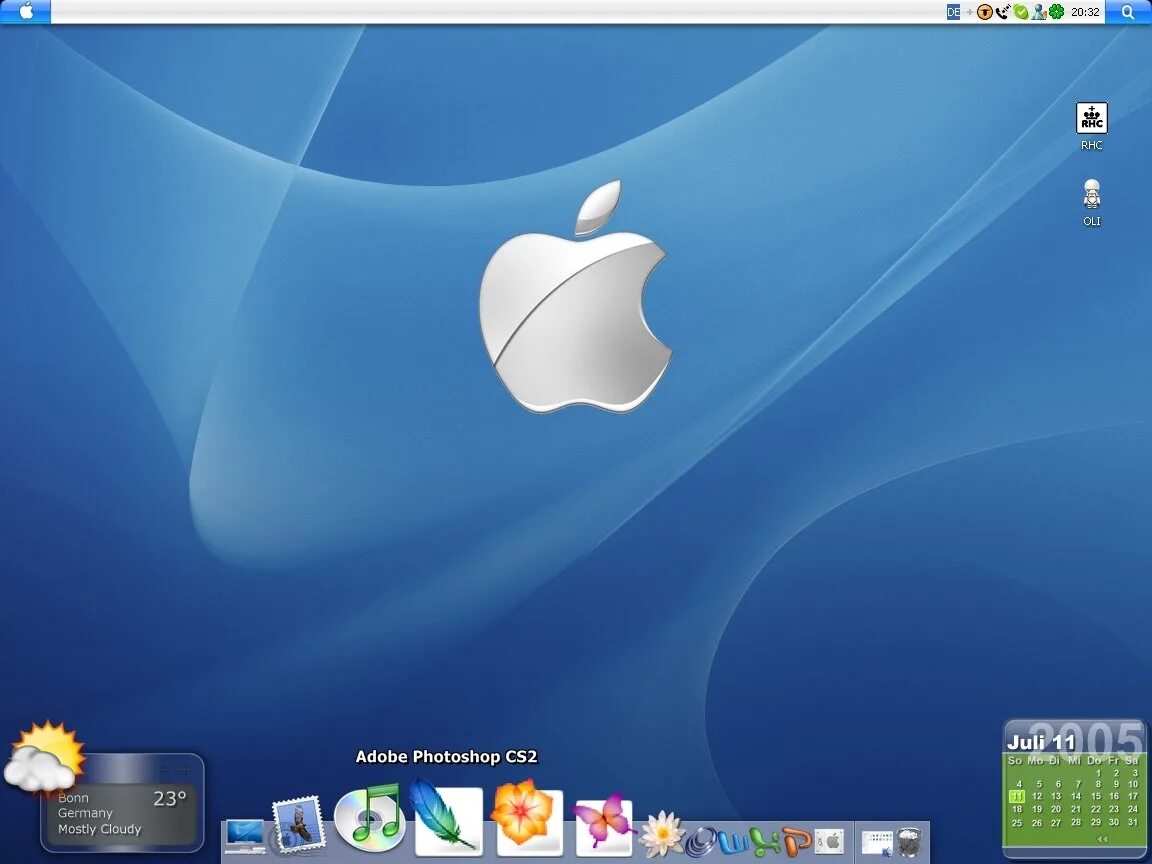
Task: Select day 7 in the calendar
Action: (x=1079, y=784)
